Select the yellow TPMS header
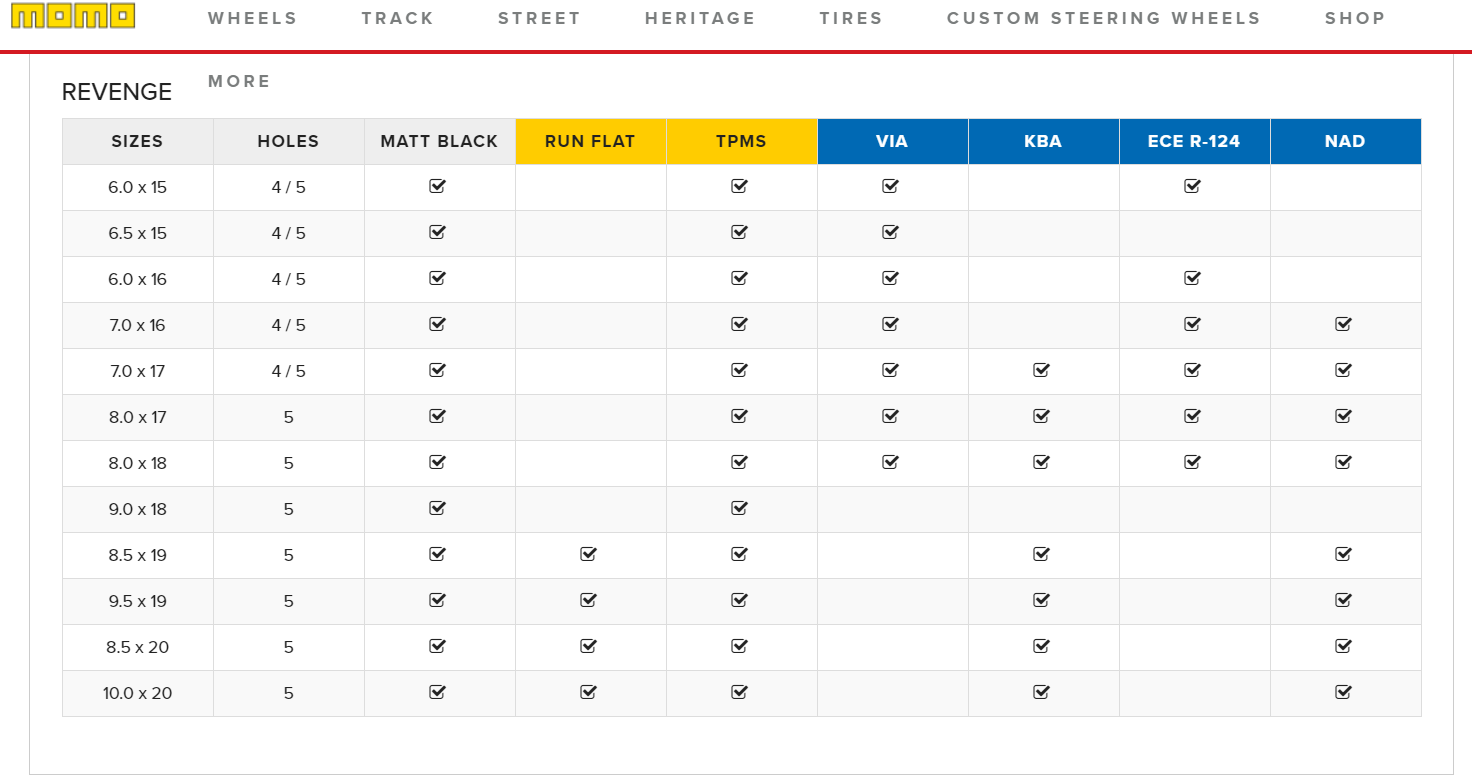Image resolution: width=1472 pixels, height=782 pixels. (x=742, y=141)
